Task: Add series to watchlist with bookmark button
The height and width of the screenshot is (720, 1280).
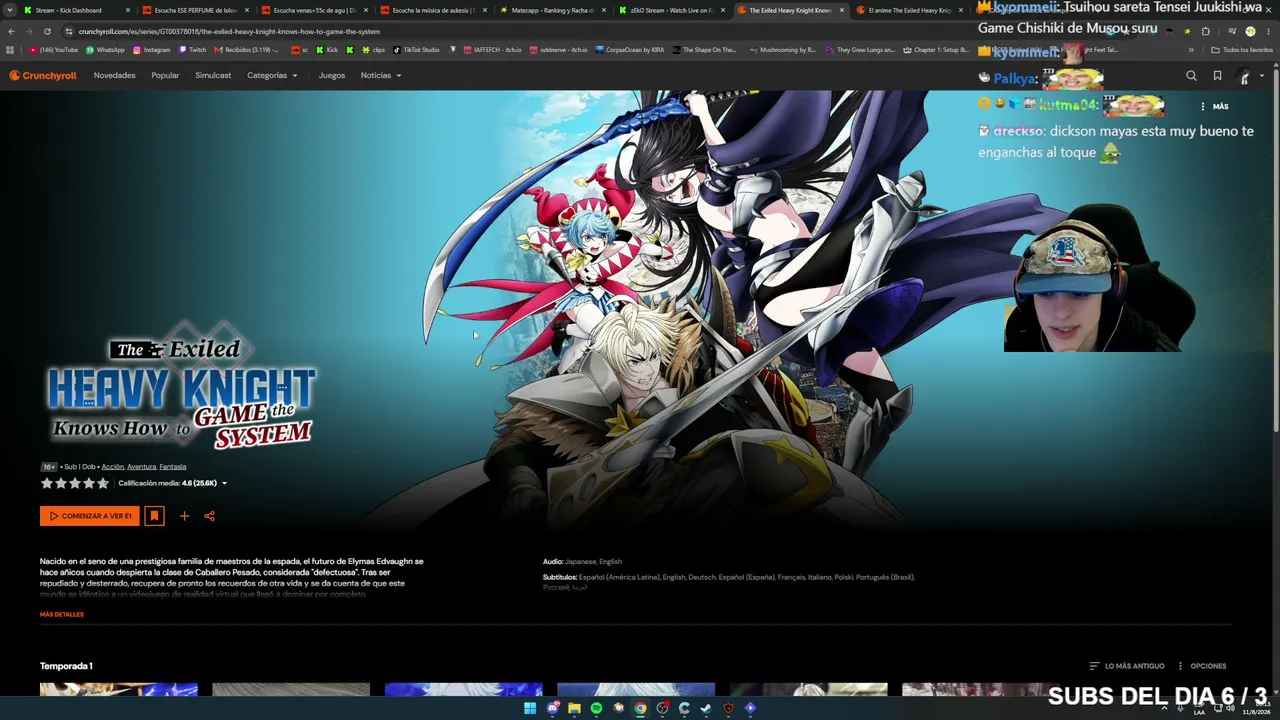Action: [x=154, y=516]
